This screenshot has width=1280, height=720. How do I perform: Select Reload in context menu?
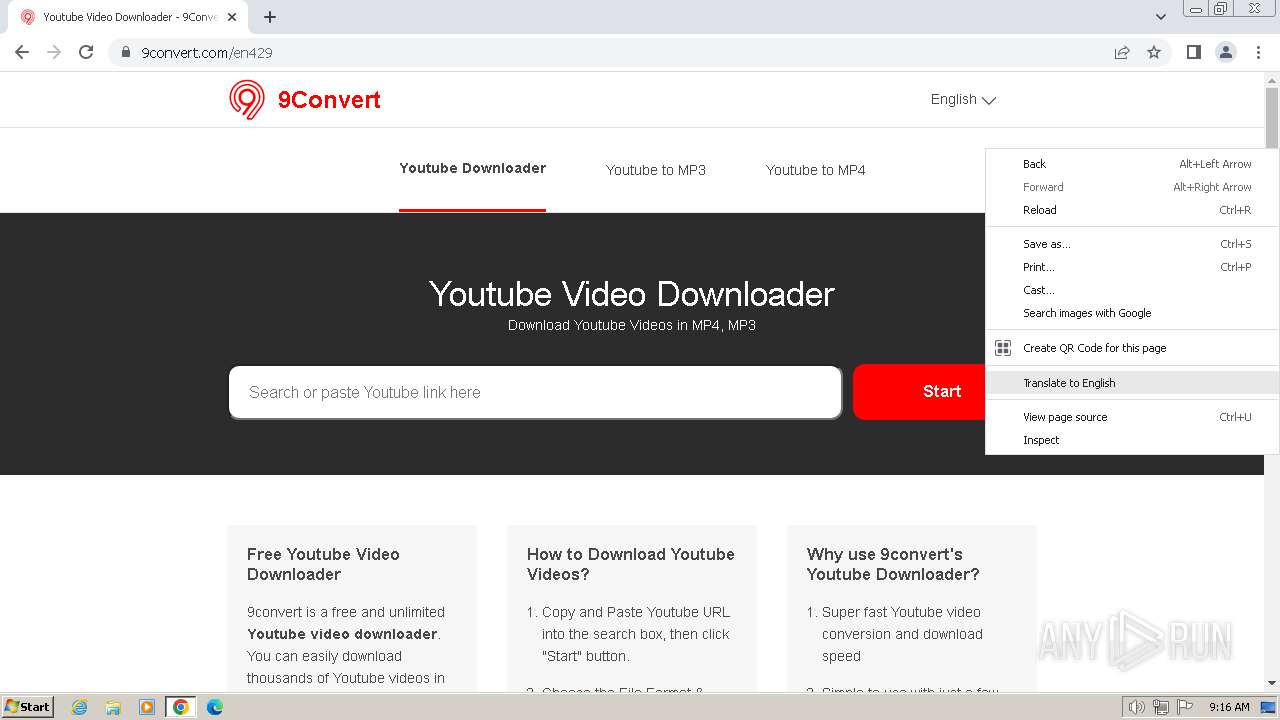pyautogui.click(x=1132, y=210)
